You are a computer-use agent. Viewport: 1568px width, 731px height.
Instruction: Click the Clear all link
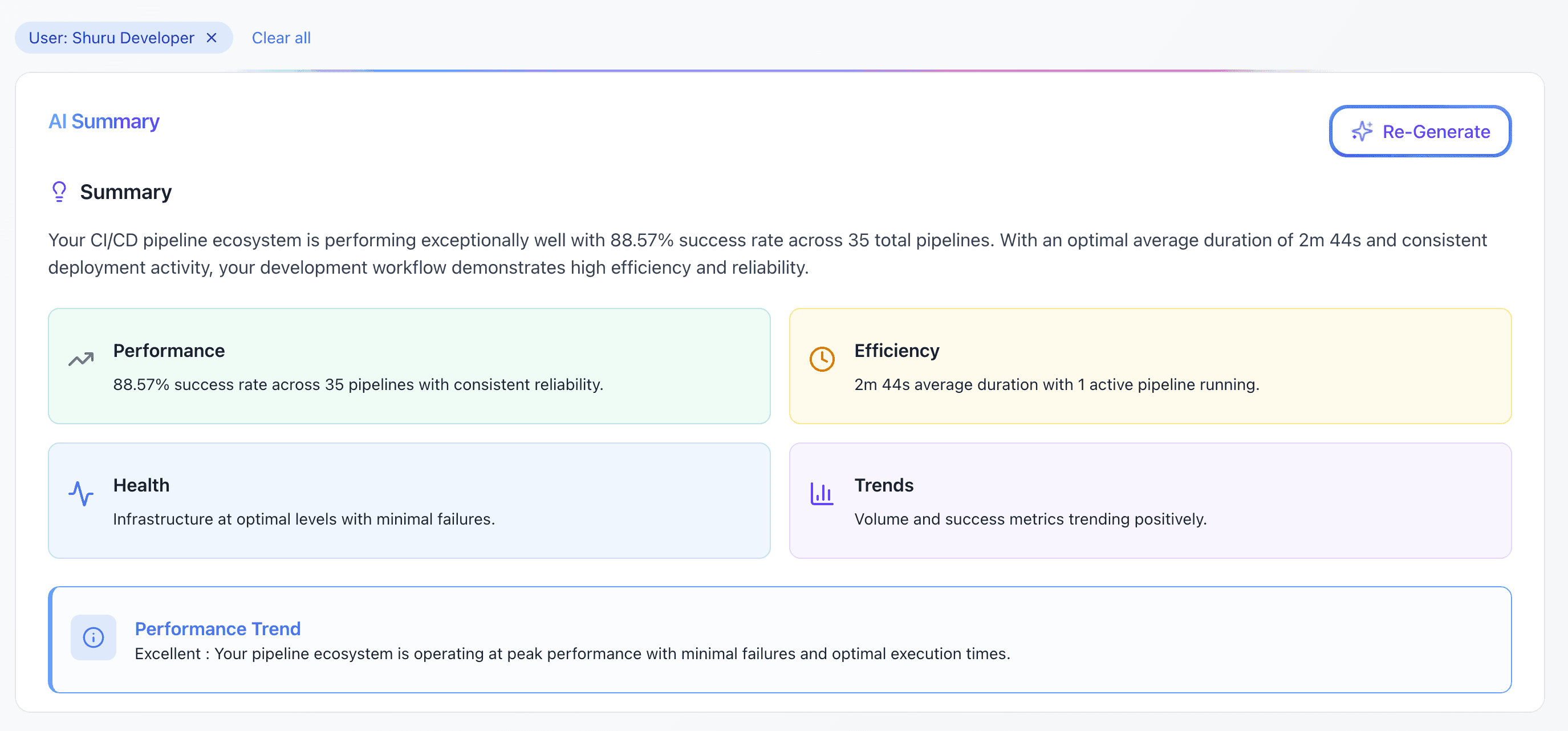point(281,38)
